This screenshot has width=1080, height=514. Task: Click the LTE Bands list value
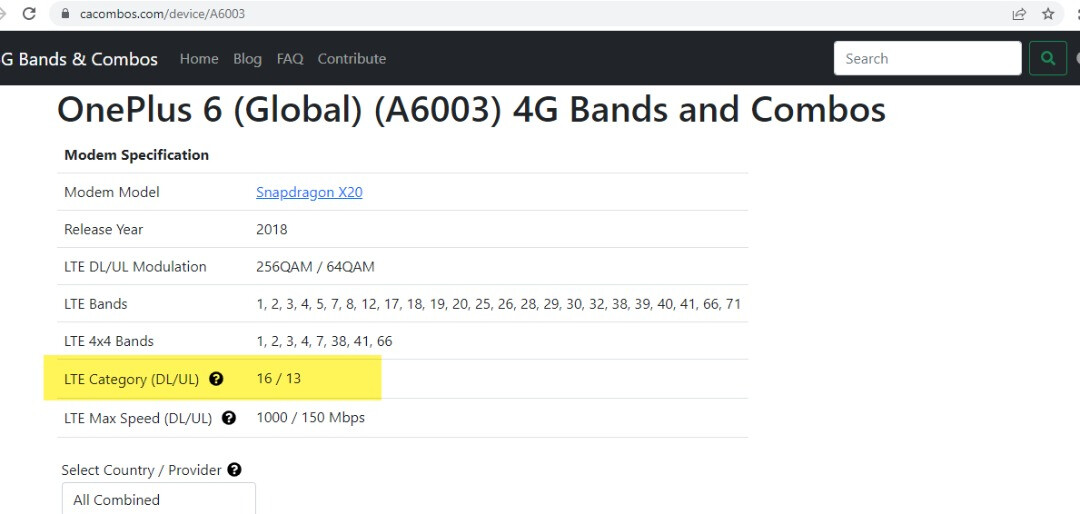click(x=499, y=304)
